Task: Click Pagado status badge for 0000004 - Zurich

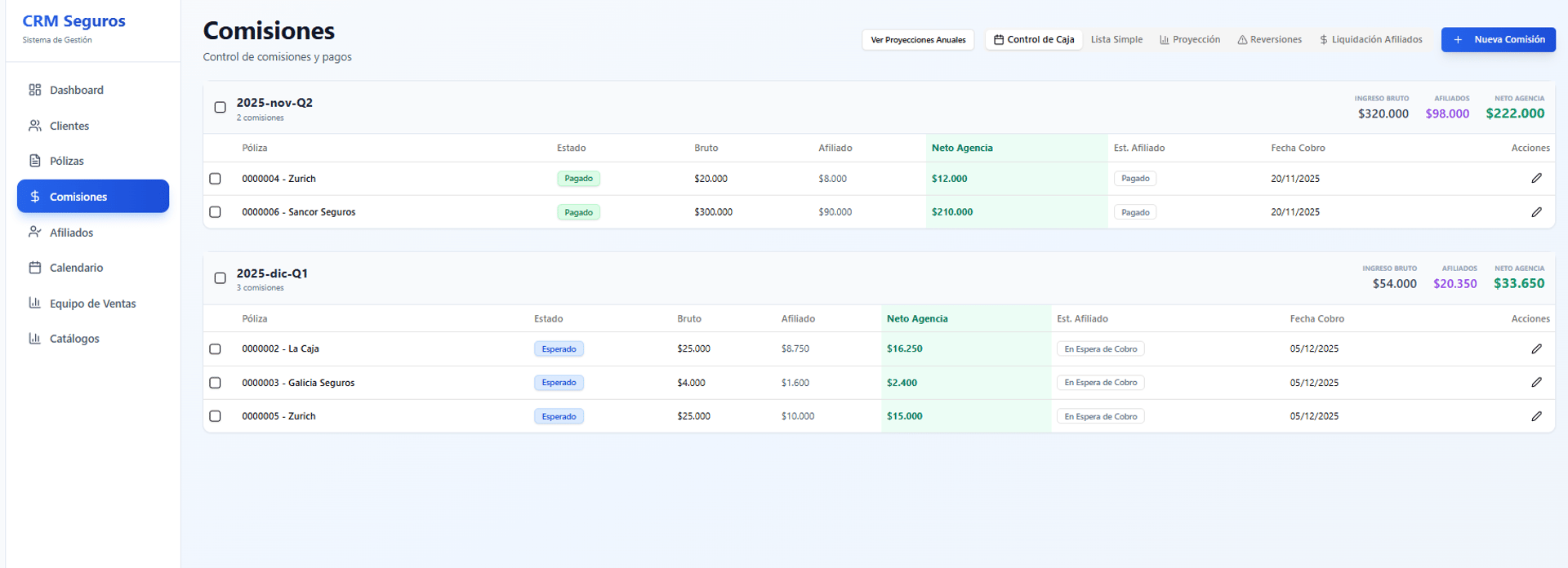Action: click(x=578, y=179)
